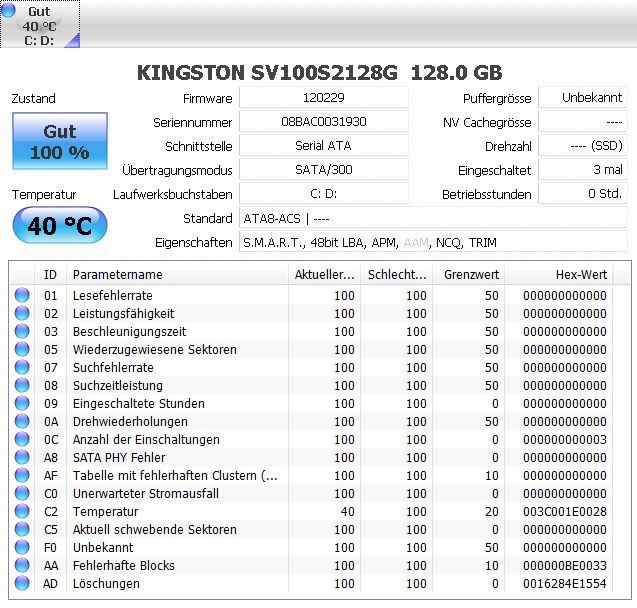Click status orb of Eingeschaltete Stunden row
Viewport: 637px width, 608px height.
pyautogui.click(x=22, y=403)
